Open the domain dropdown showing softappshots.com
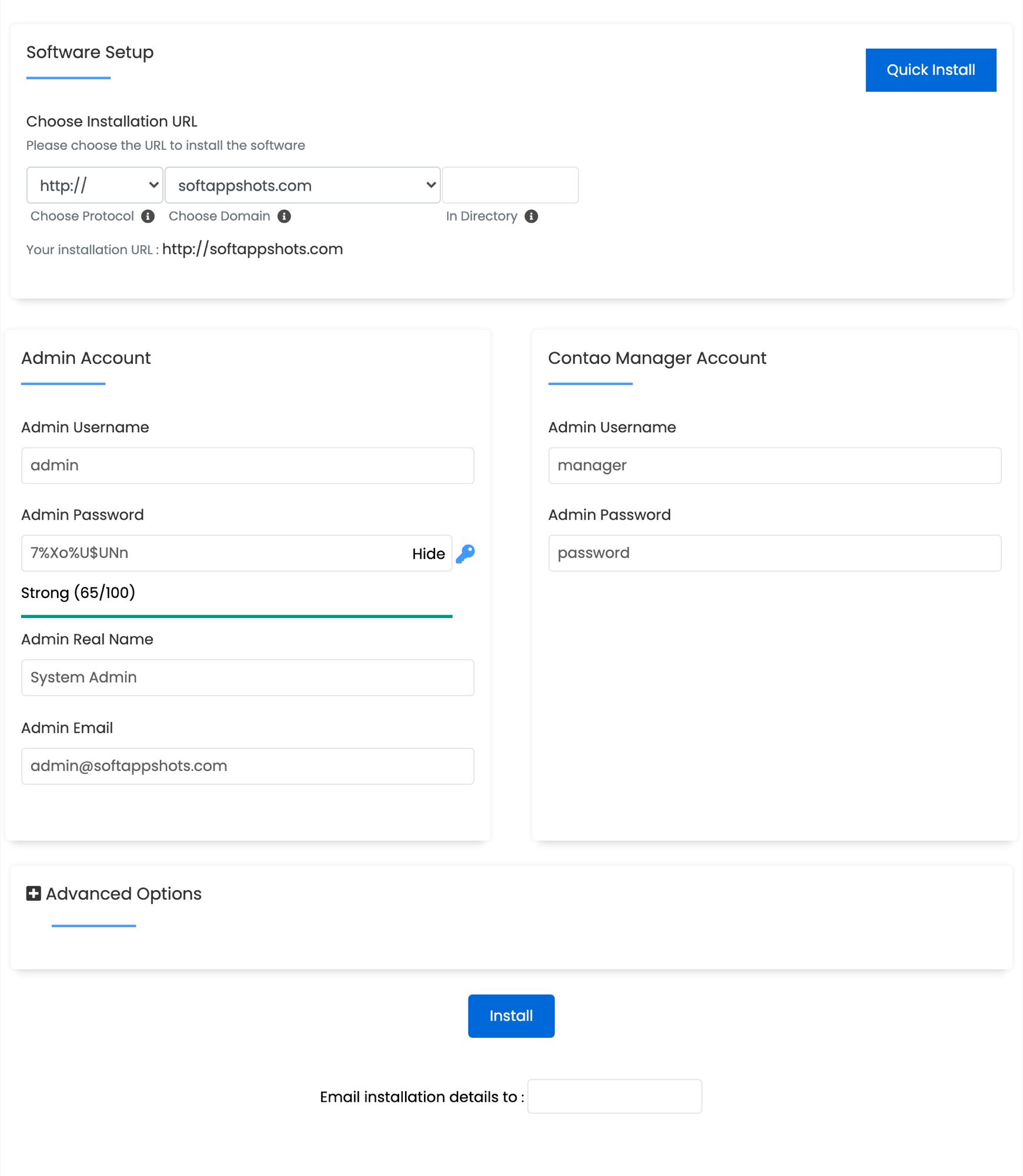The image size is (1023, 1176). pyautogui.click(x=302, y=185)
